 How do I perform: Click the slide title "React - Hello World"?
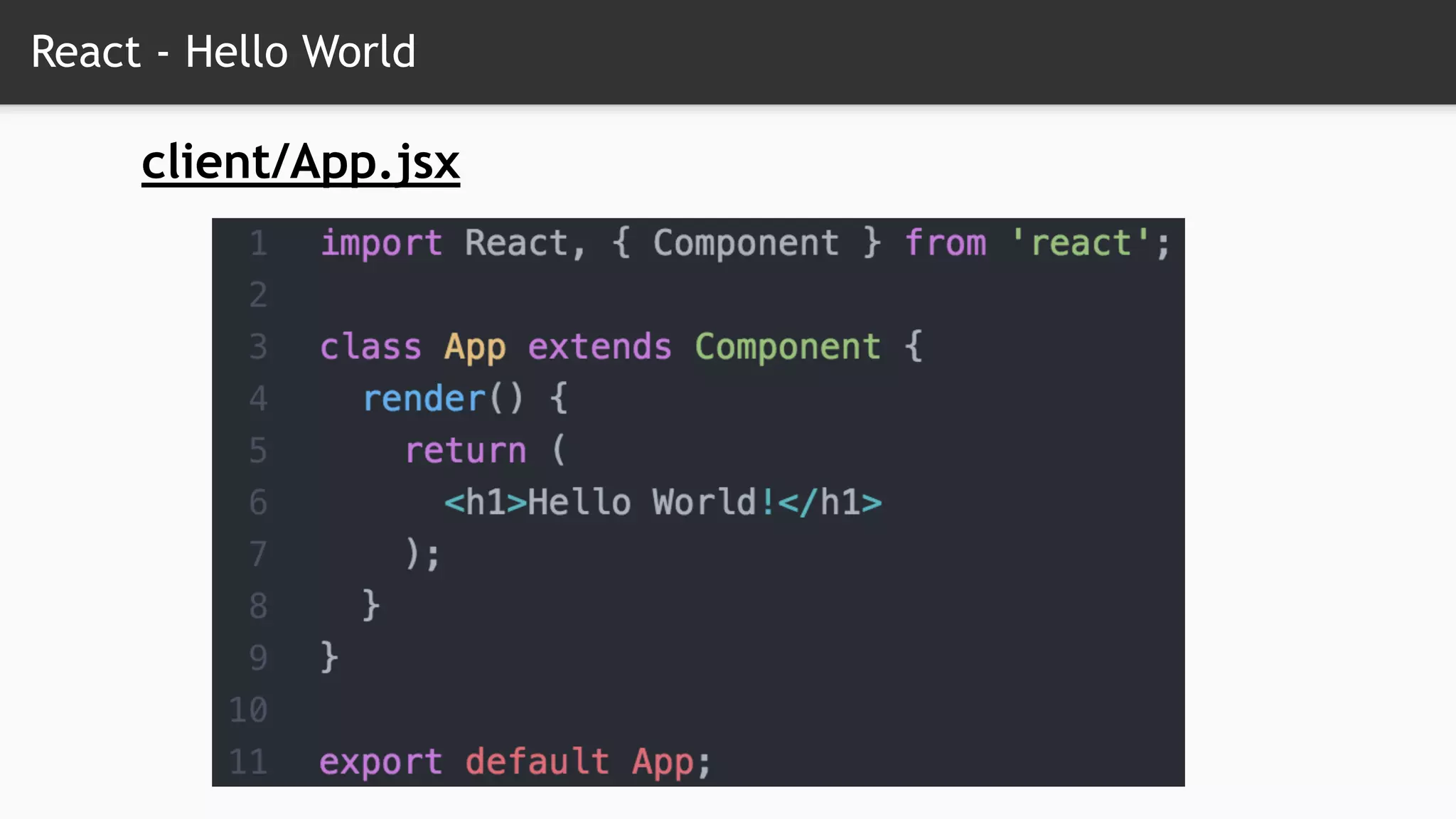coord(223,52)
